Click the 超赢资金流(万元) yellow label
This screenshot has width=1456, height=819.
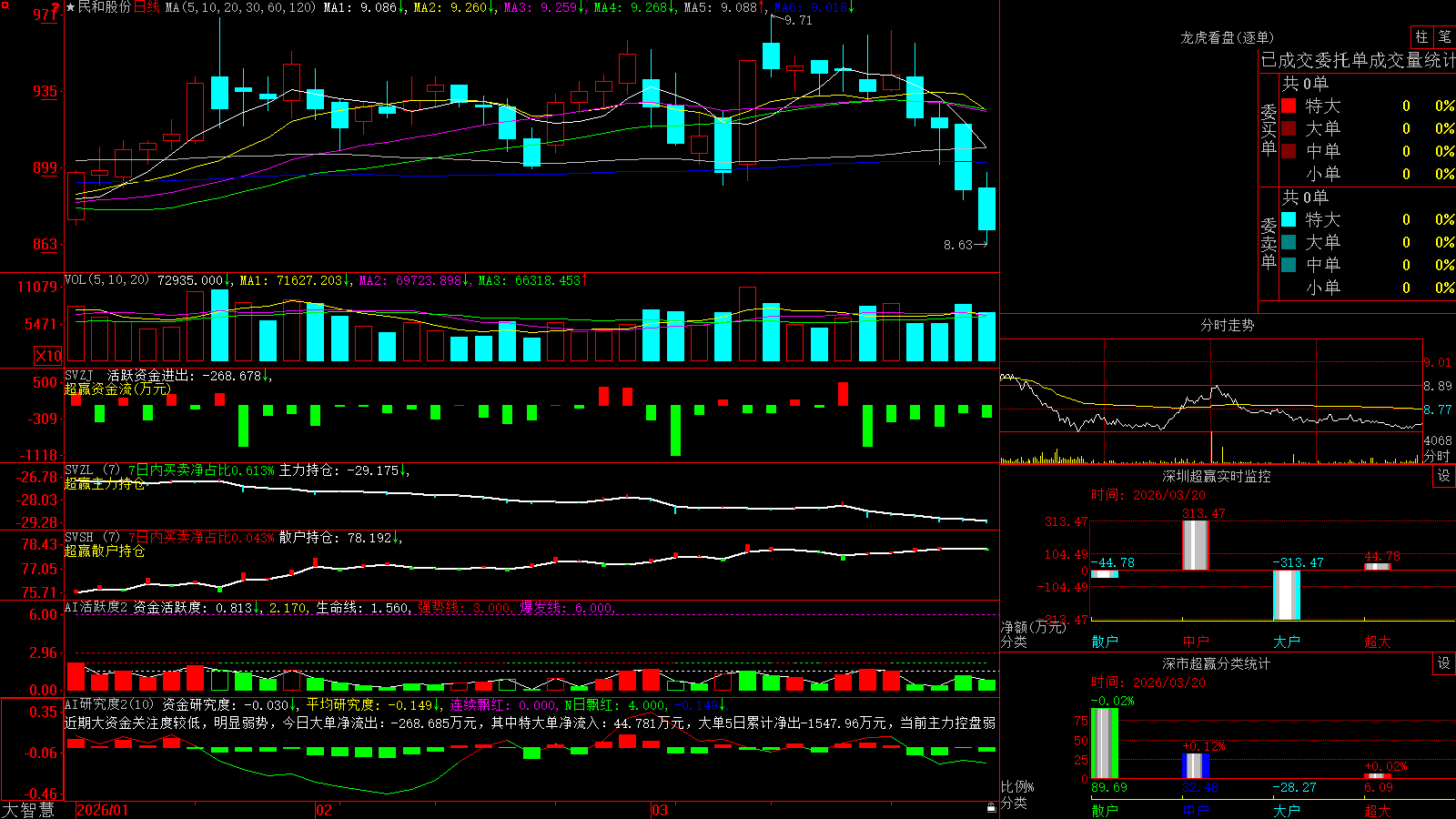tap(117, 389)
